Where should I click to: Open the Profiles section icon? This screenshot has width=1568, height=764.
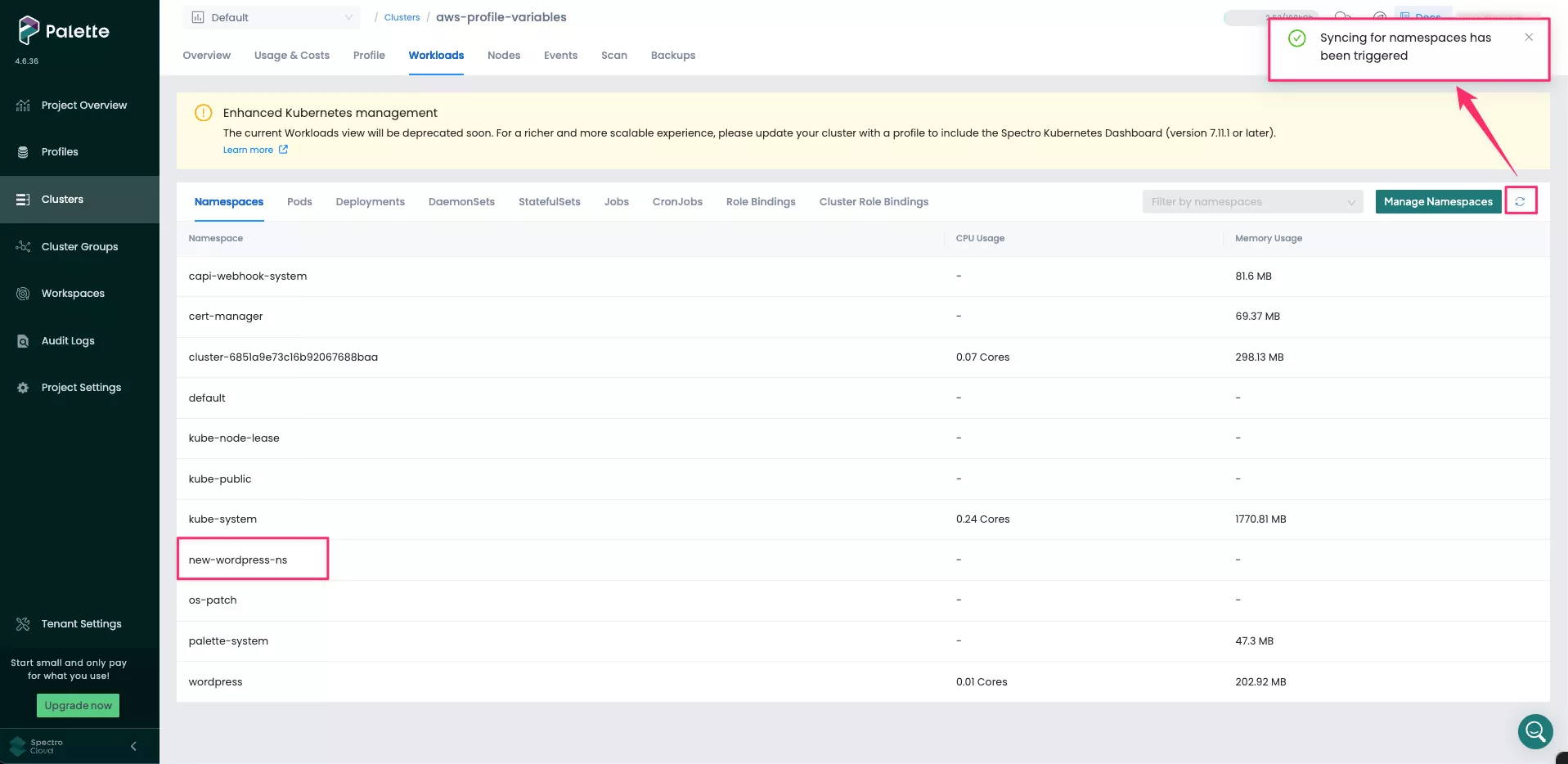point(22,151)
